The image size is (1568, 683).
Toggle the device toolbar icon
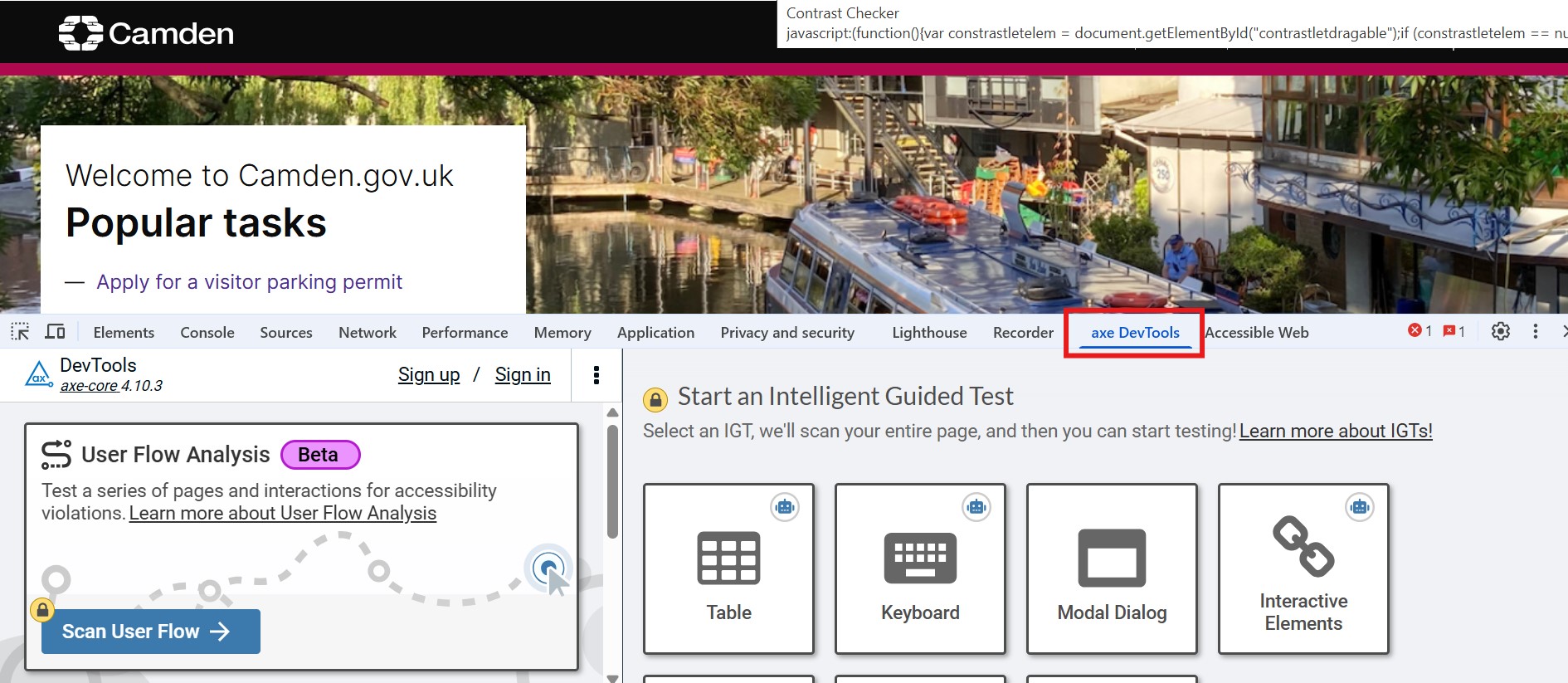pyautogui.click(x=55, y=332)
